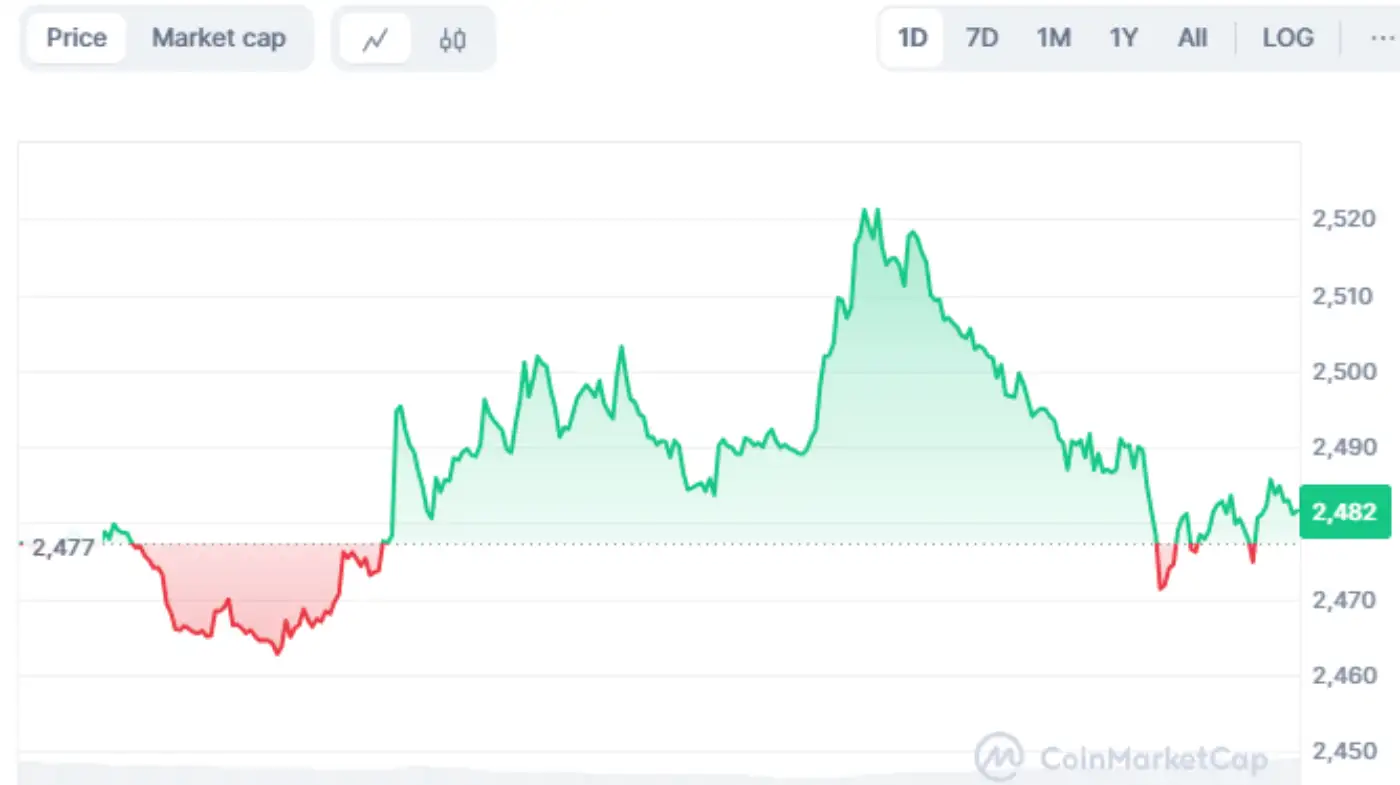Image resolution: width=1400 pixels, height=785 pixels.
Task: Select the candlestick chart icon
Action: [x=453, y=40]
